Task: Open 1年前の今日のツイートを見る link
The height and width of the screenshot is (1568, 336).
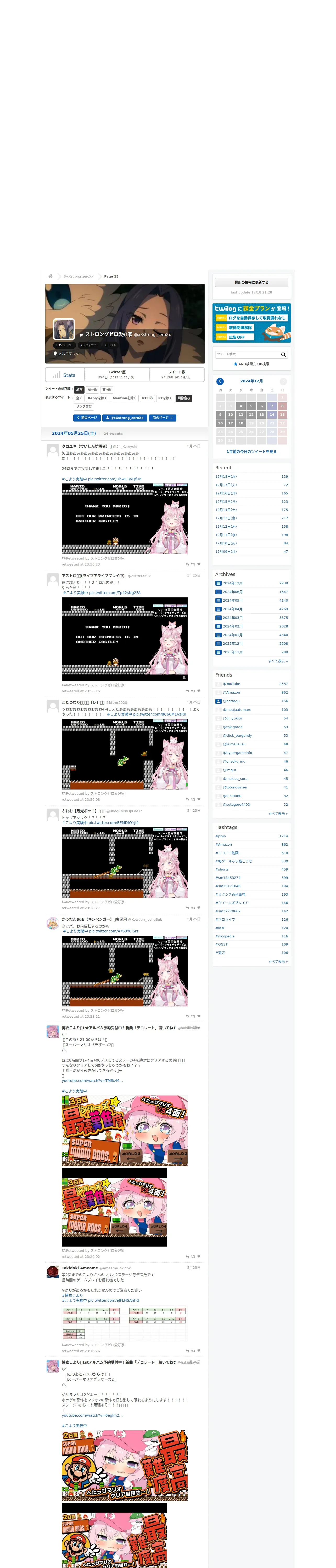Action: pyautogui.click(x=251, y=452)
